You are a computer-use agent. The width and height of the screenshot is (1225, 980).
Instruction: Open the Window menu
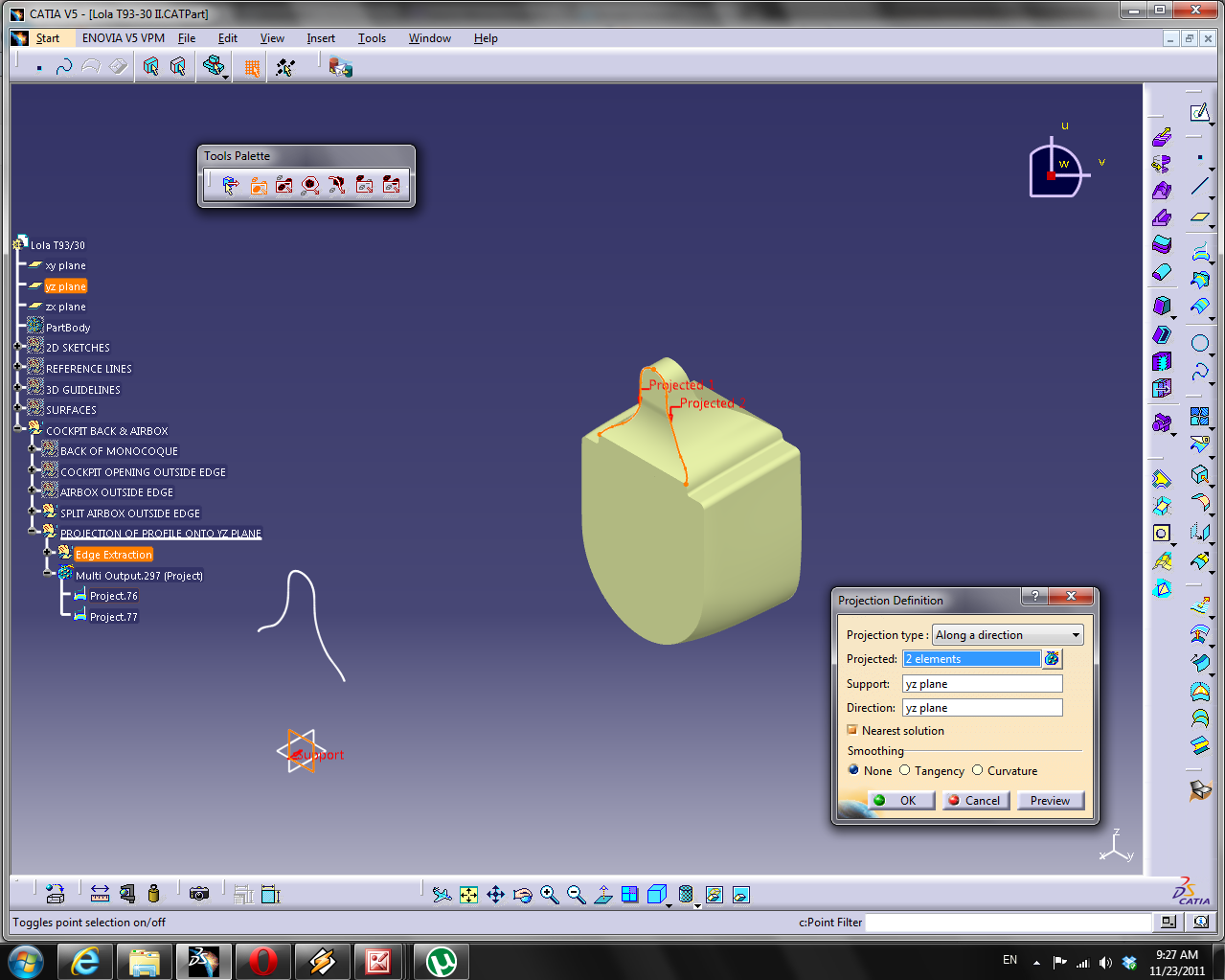(x=430, y=38)
